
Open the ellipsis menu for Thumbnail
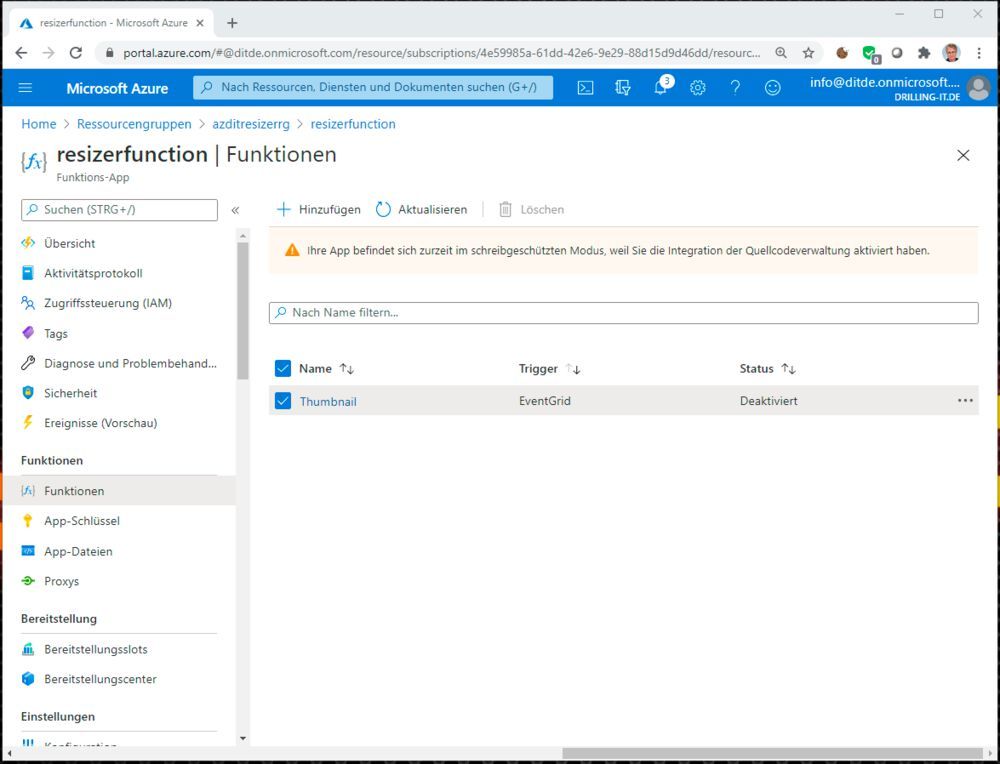pos(965,400)
